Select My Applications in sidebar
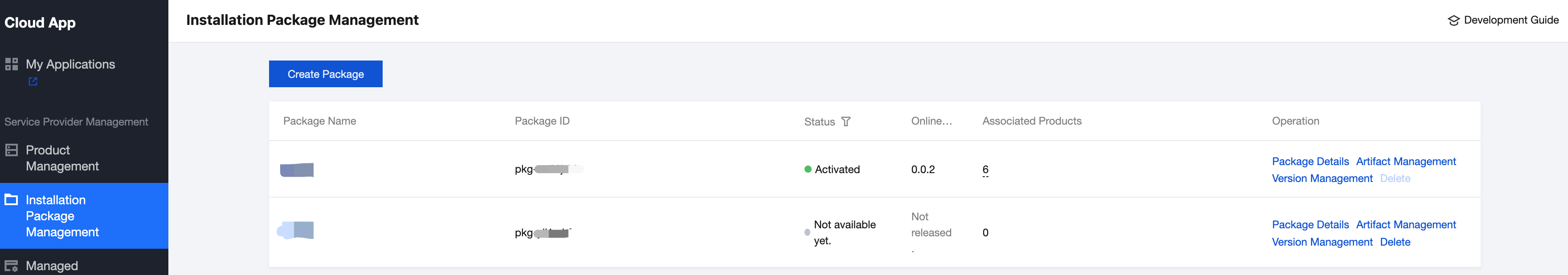The width and height of the screenshot is (1568, 275). click(70, 64)
